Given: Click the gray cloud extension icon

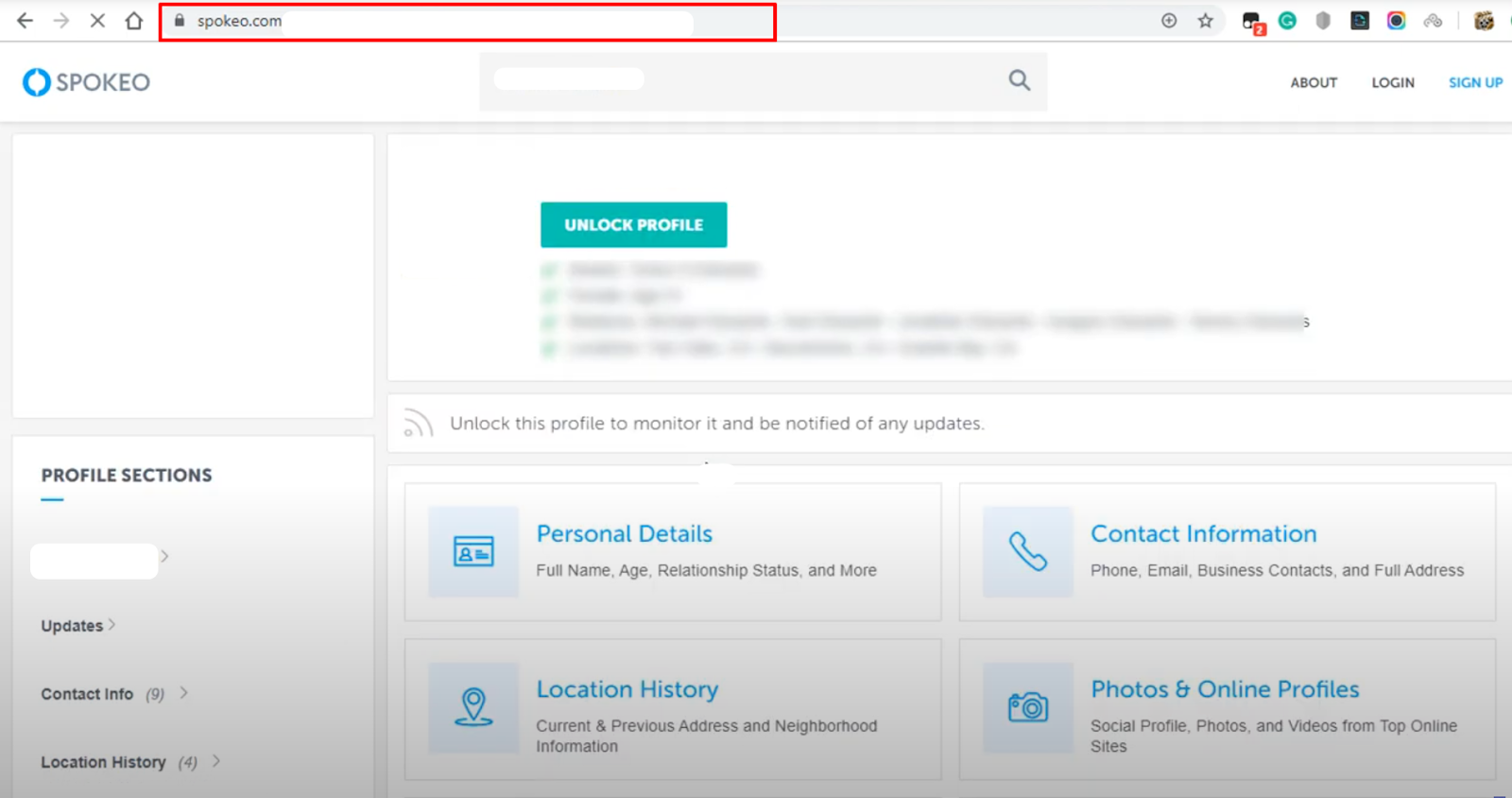Looking at the screenshot, I should (1433, 21).
